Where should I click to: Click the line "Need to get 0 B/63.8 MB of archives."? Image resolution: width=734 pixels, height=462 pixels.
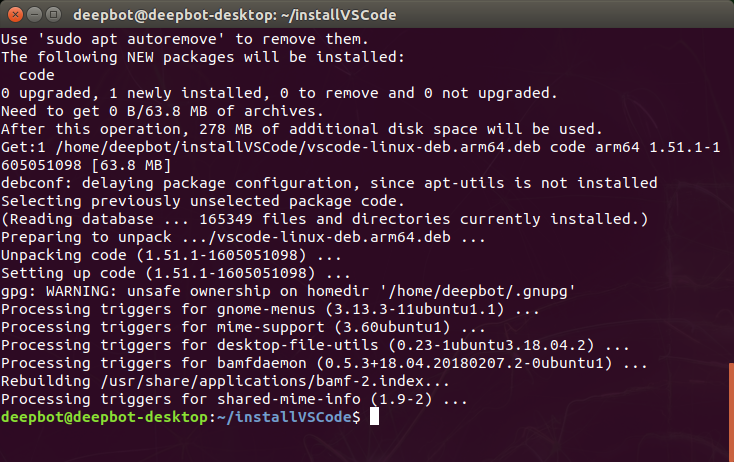[x=162, y=111]
